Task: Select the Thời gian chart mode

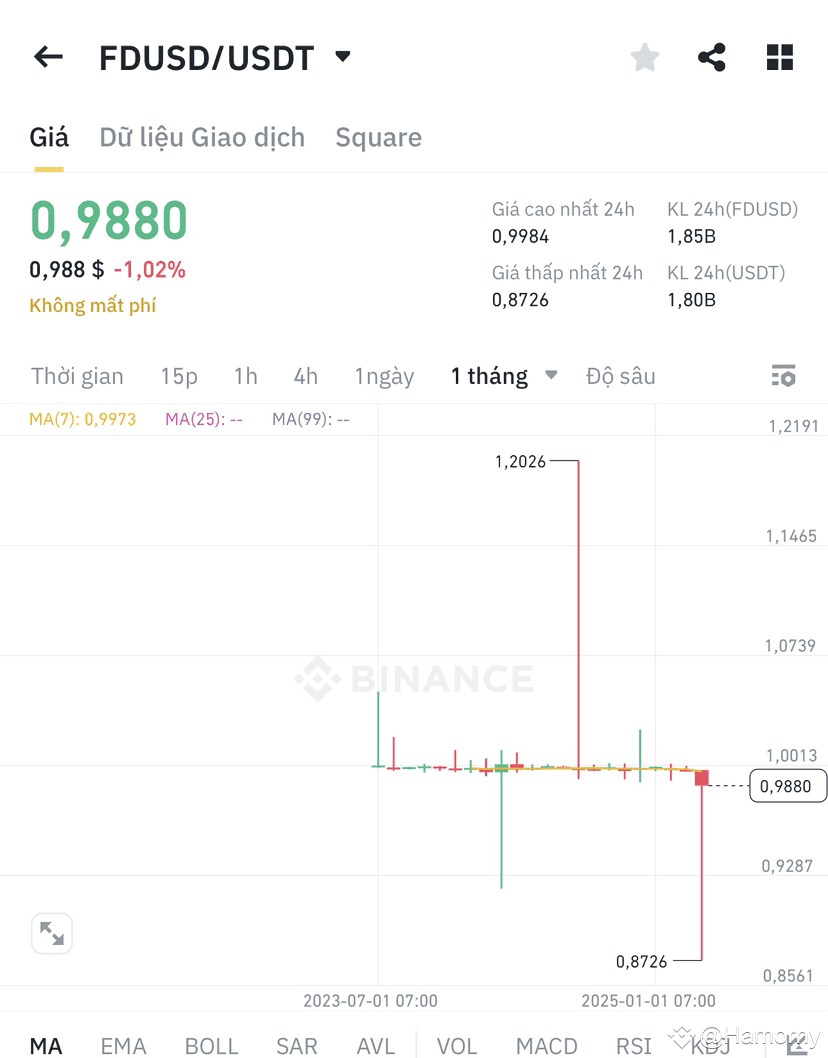Action: coord(78,376)
